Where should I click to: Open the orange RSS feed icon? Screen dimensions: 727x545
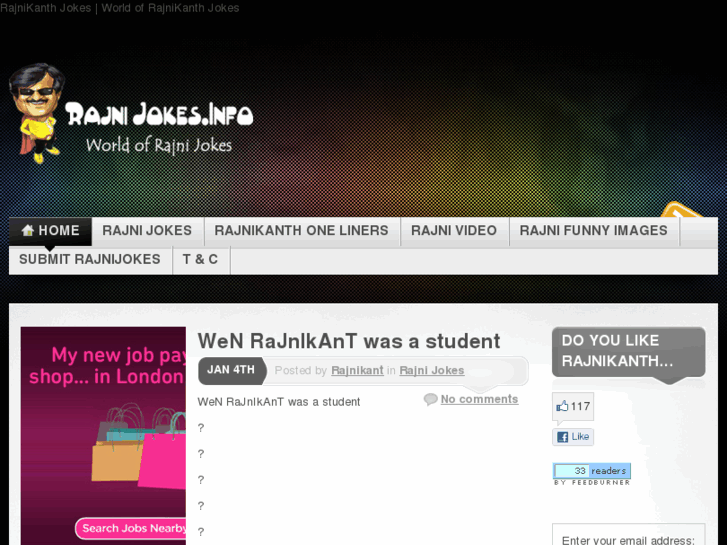coord(682,210)
